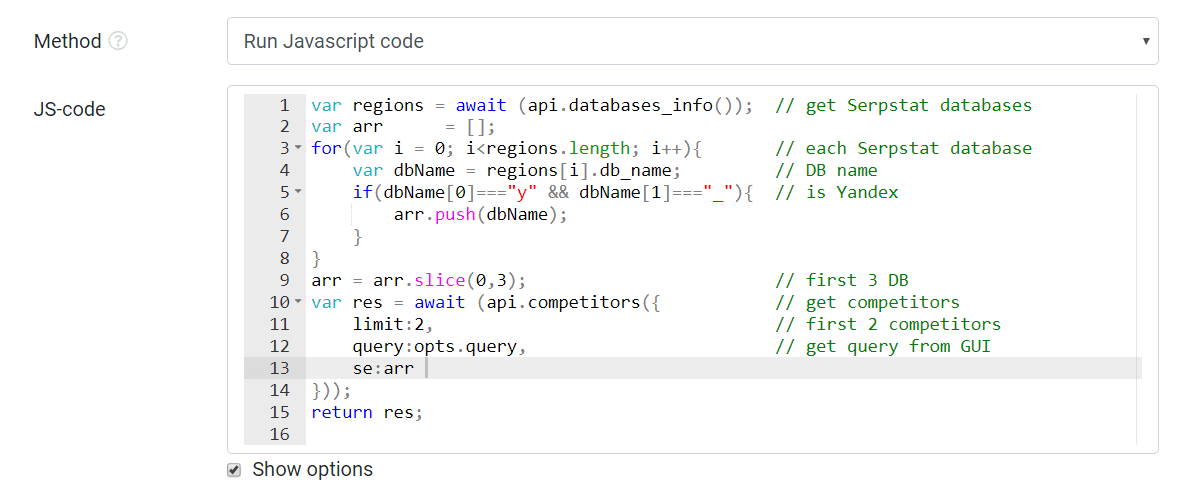Click the comment "// is Yandex"
The width and height of the screenshot is (1192, 490).
(x=836, y=192)
